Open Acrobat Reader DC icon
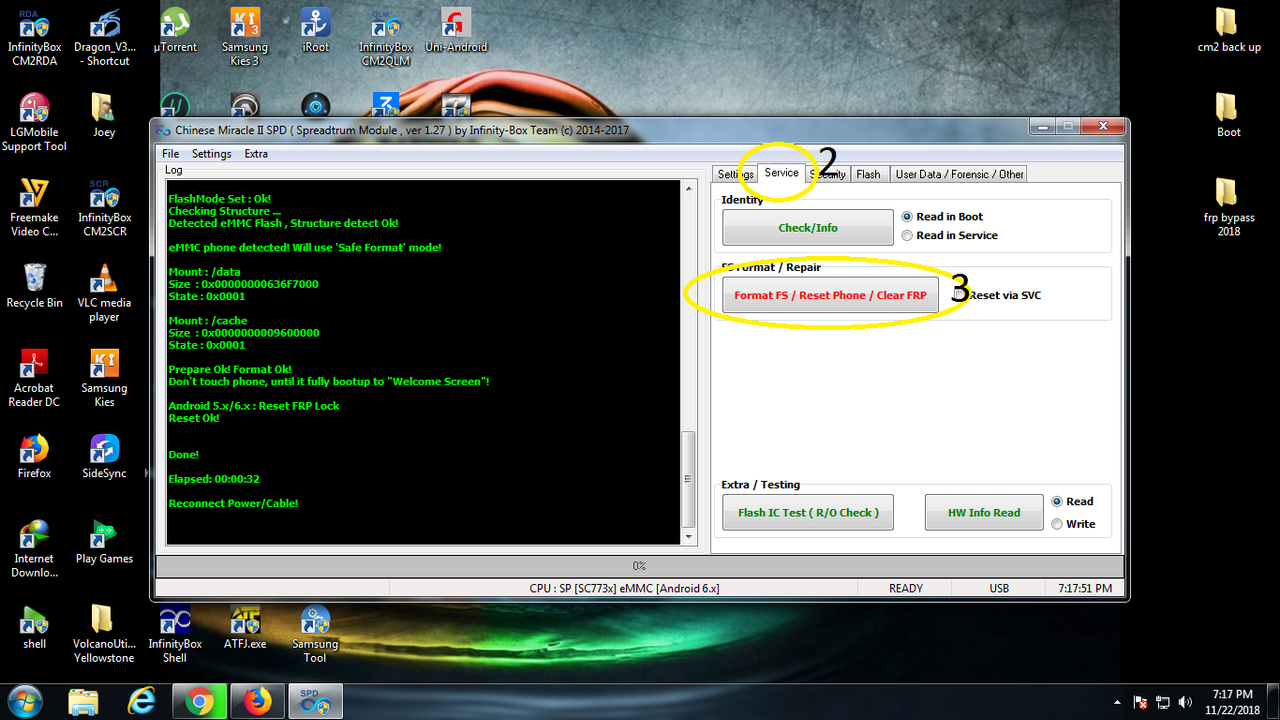This screenshot has width=1280, height=720. click(x=34, y=378)
